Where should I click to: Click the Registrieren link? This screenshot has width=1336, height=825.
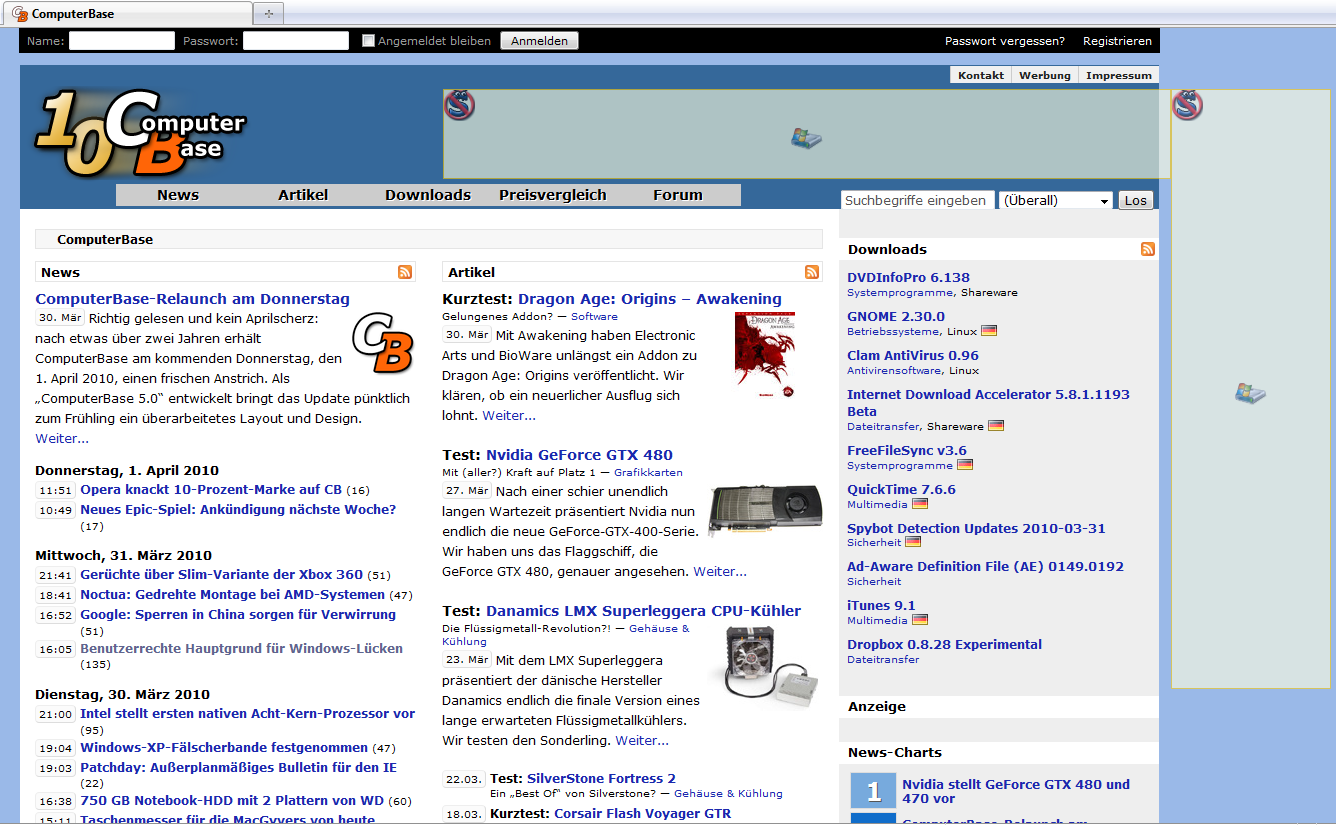[1118, 41]
